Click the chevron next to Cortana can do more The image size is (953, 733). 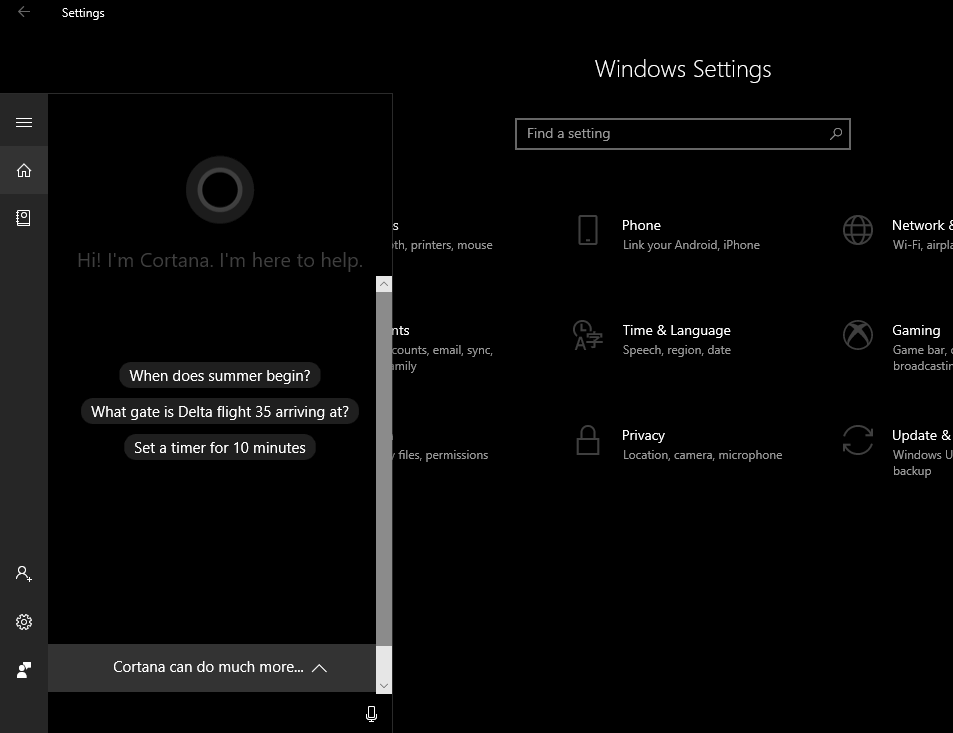point(319,668)
